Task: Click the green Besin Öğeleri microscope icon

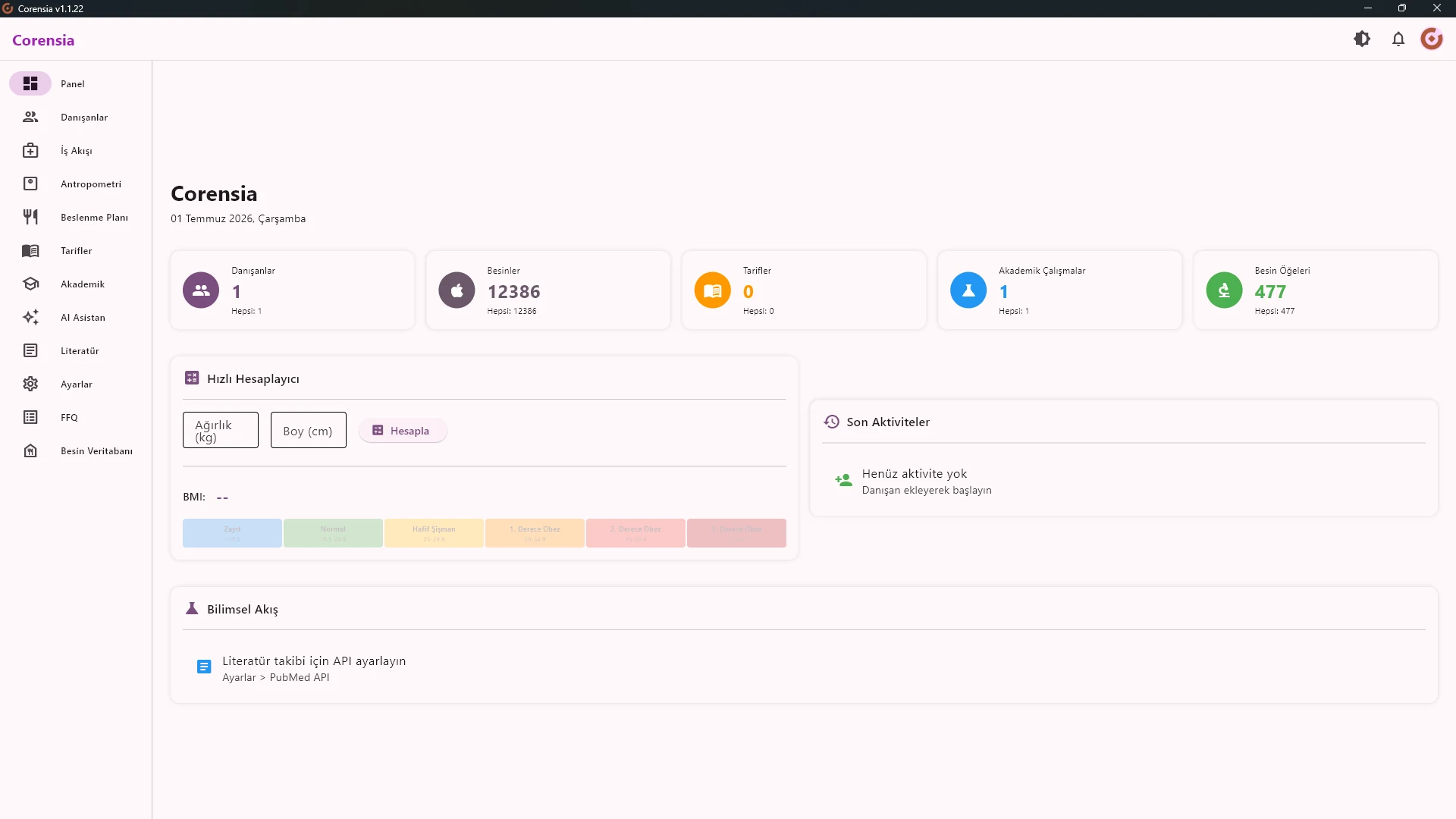Action: click(x=1224, y=290)
